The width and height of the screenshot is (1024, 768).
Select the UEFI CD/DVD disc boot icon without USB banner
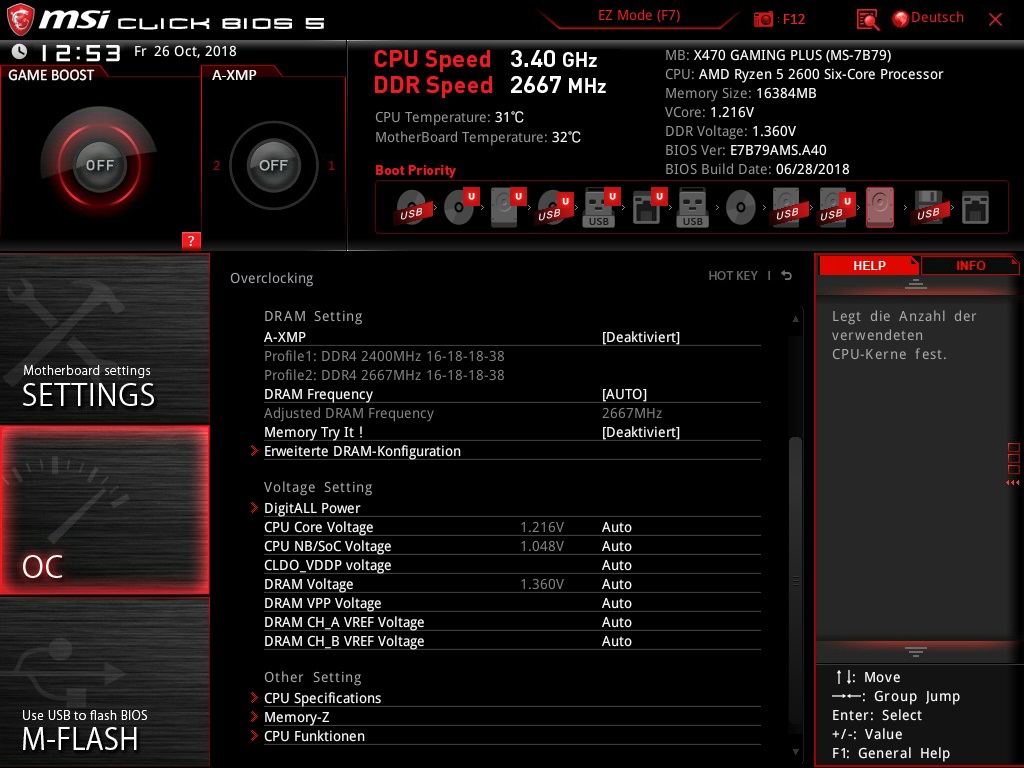coord(460,207)
